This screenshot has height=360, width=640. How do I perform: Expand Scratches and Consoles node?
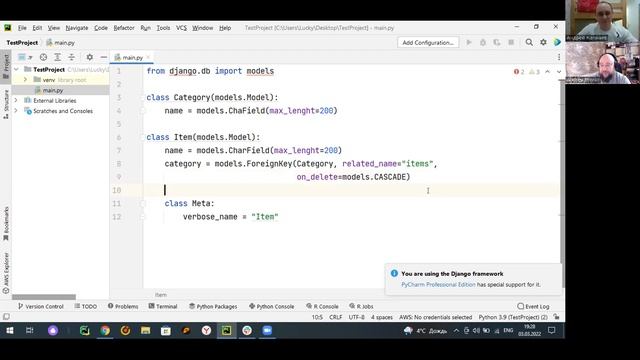16,111
